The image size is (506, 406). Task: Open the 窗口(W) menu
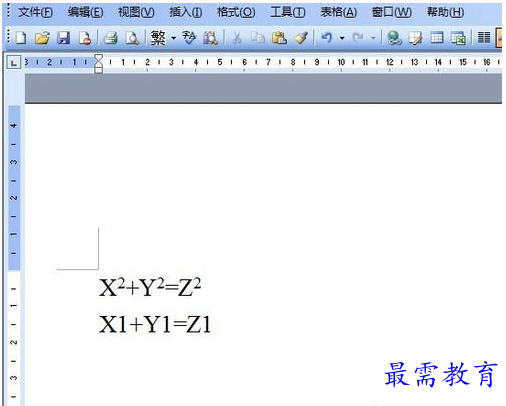pos(392,13)
